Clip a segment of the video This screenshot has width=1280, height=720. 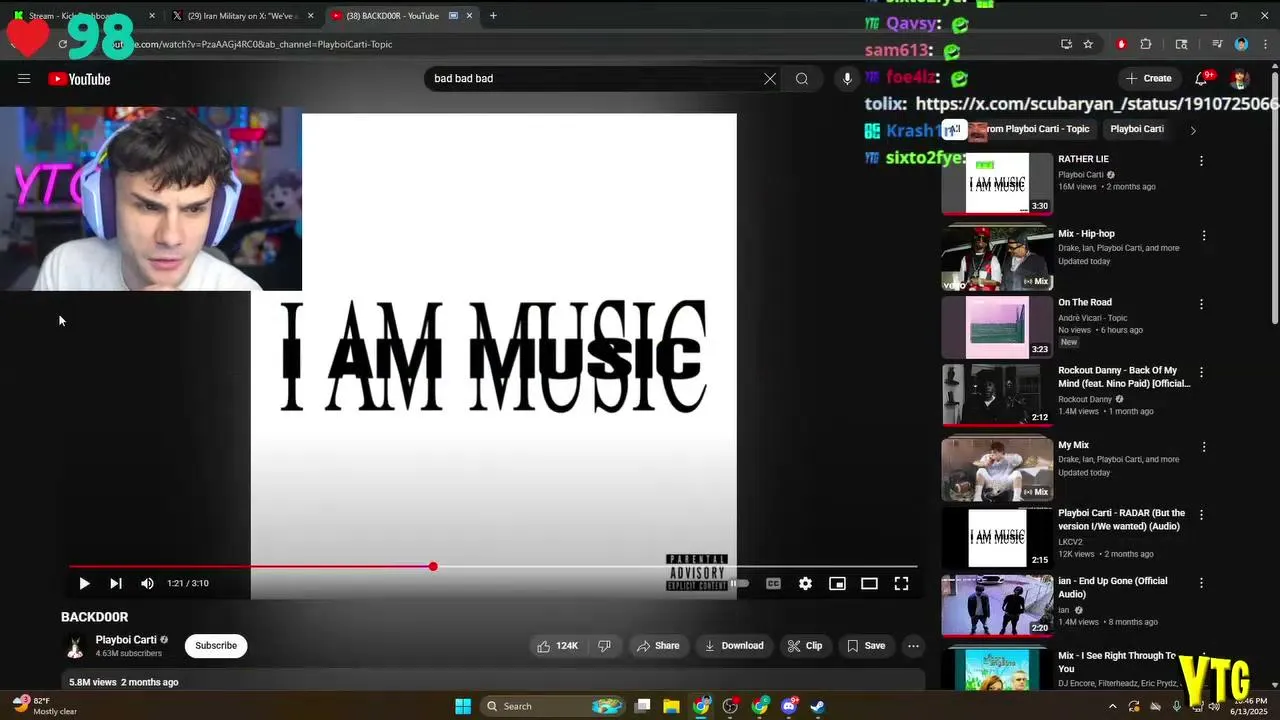(805, 646)
